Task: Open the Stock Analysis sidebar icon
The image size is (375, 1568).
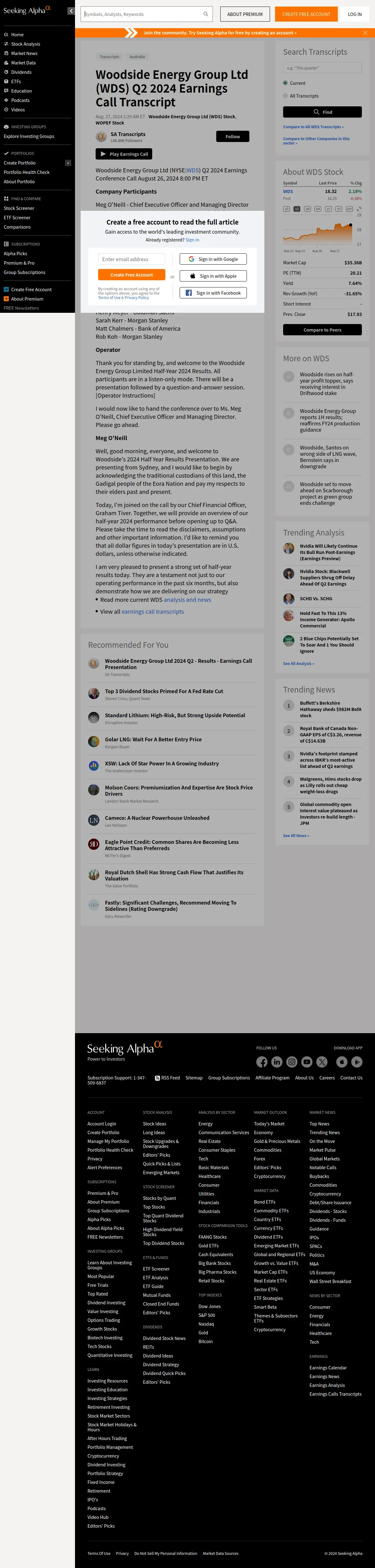Action: tap(6, 44)
